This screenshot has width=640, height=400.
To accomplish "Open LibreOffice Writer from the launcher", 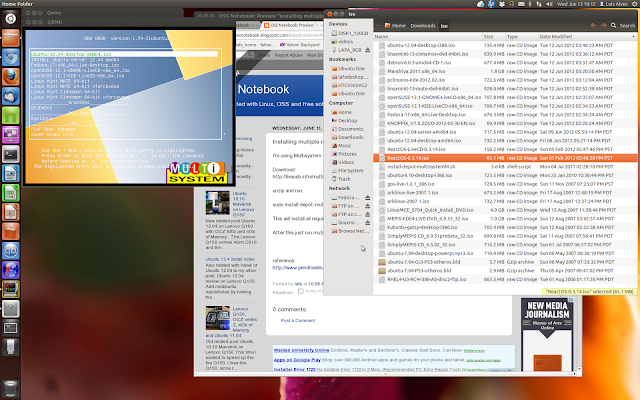I will click(x=11, y=173).
